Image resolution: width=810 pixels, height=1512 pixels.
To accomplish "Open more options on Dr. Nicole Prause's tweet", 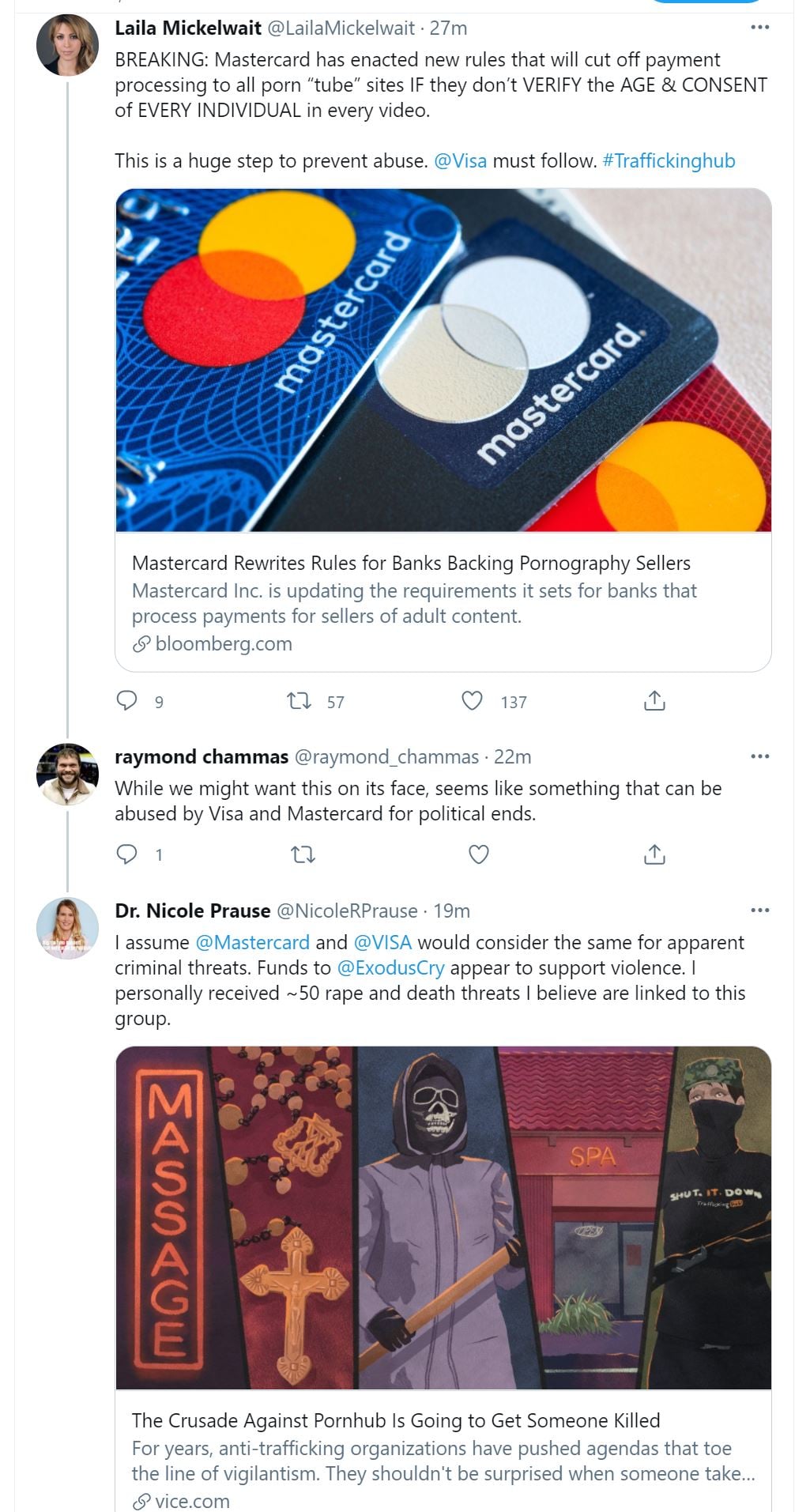I will (x=759, y=911).
